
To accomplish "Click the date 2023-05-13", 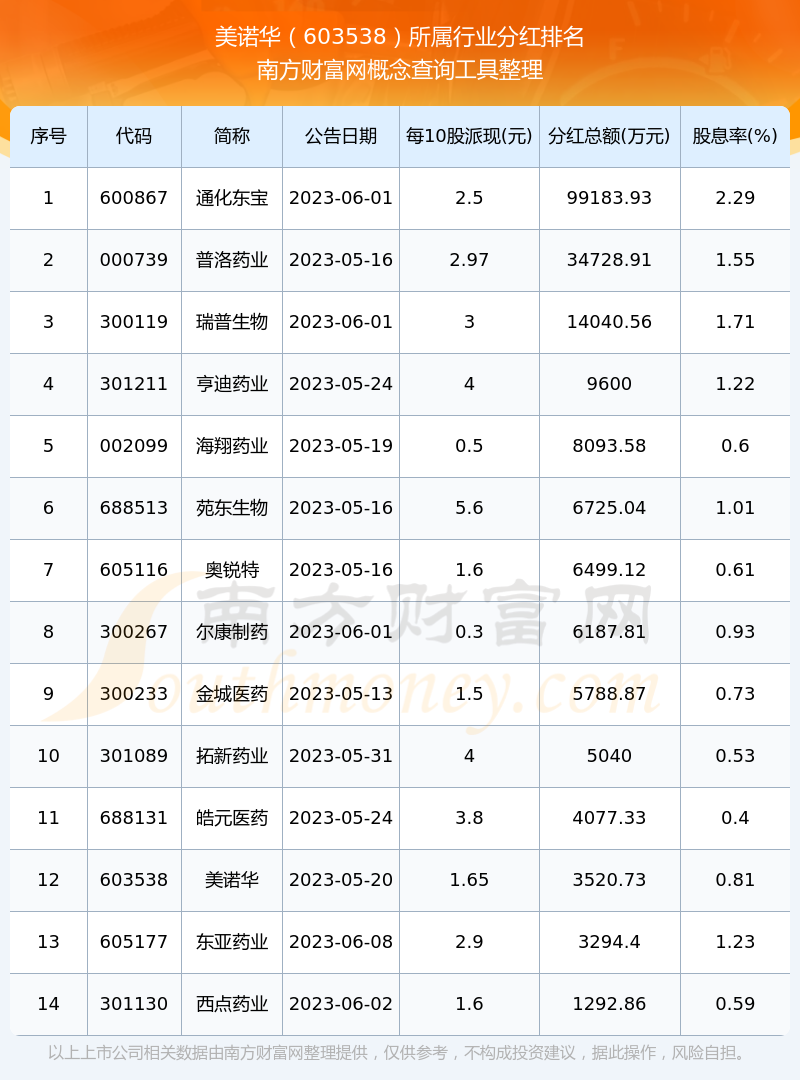I will point(341,694).
